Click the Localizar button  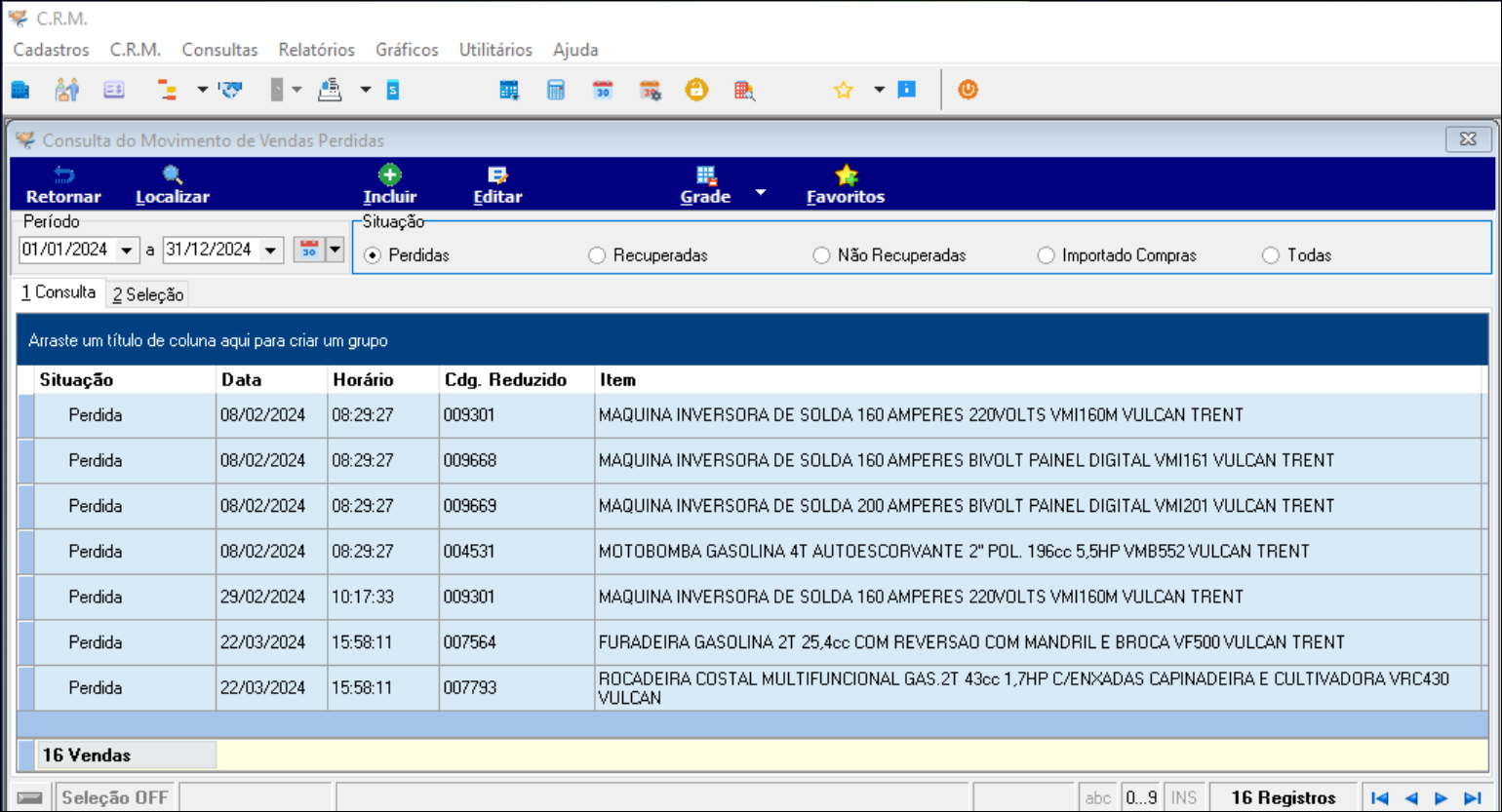click(x=173, y=183)
